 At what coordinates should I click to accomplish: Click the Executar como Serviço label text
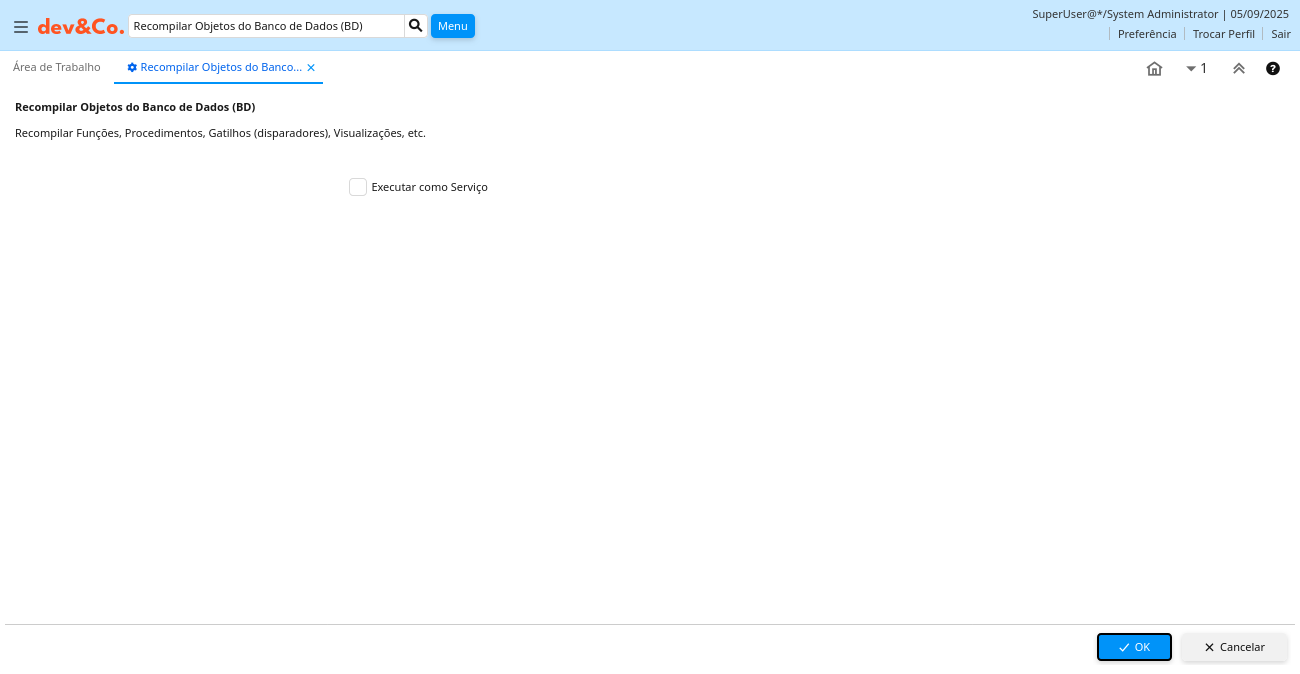[429, 187]
